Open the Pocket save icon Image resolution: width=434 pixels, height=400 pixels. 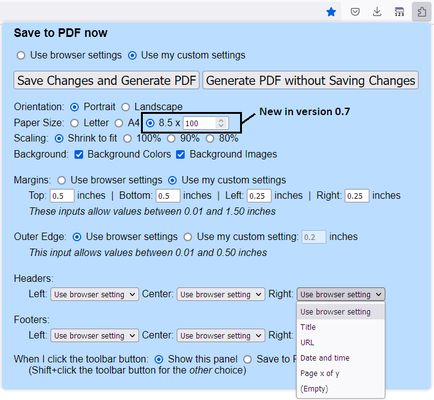pyautogui.click(x=355, y=12)
